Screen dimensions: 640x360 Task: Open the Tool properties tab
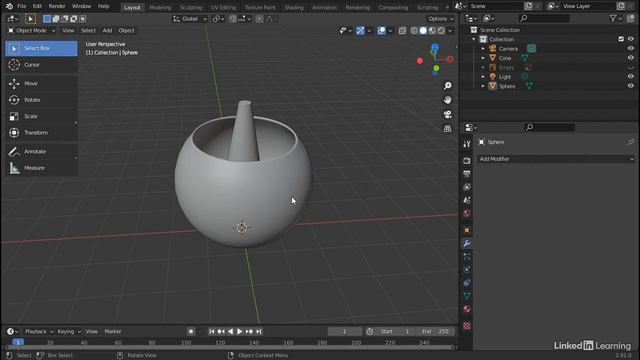point(467,144)
